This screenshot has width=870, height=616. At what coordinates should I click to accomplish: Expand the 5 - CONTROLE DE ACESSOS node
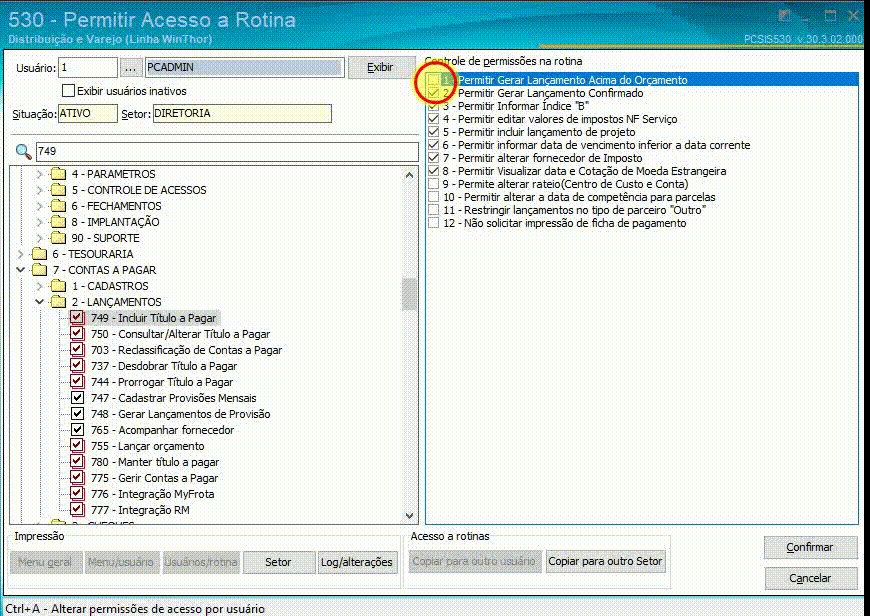(39, 190)
